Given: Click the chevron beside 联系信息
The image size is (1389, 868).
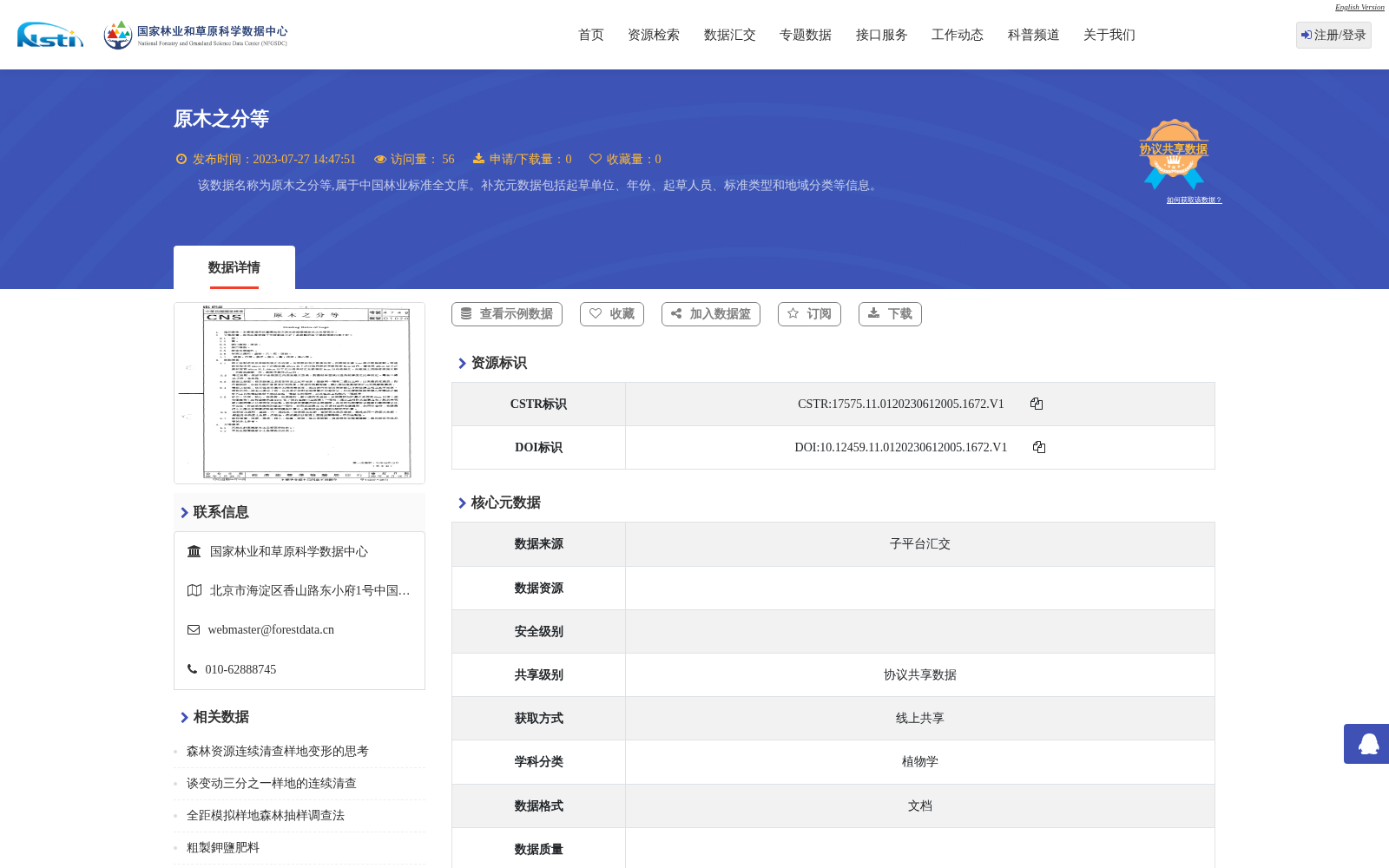Looking at the screenshot, I should 184,513.
